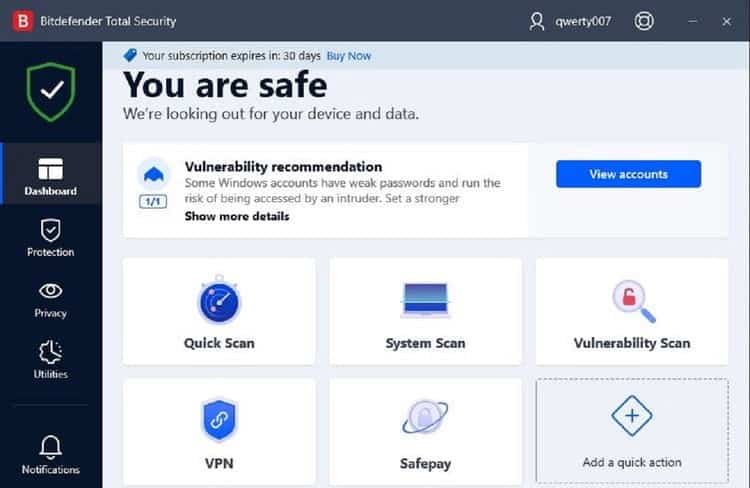750x488 pixels.
Task: Go to the Privacy section
Action: [x=50, y=299]
